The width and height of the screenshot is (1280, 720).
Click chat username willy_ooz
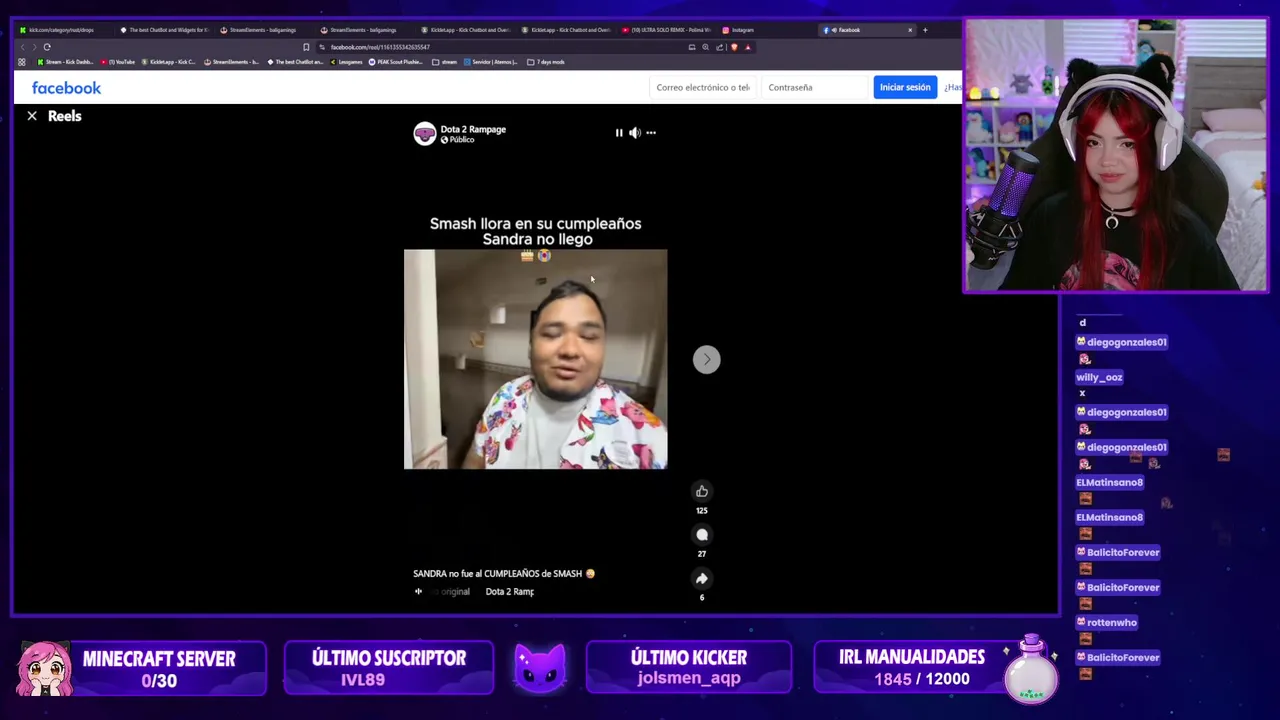tap(1099, 377)
